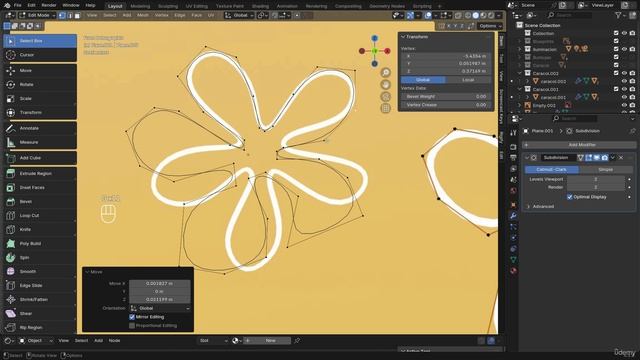Toggle Subdivision modifier realtime viewport display
Image resolution: width=640 pixels, height=360 pixels.
tap(597, 158)
